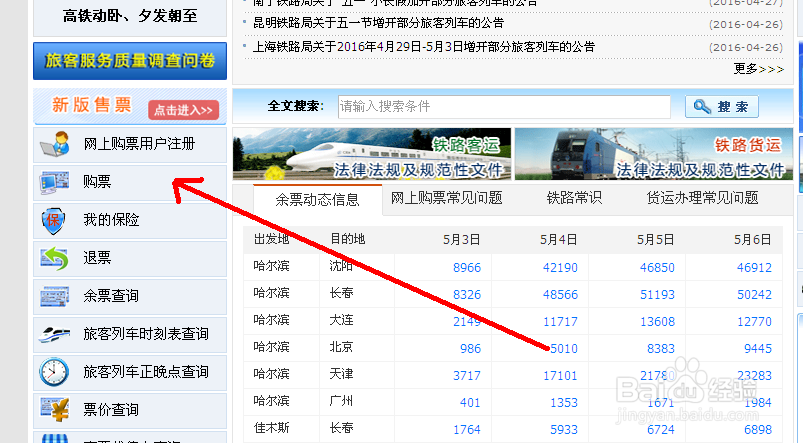Screen dimensions: 803x443
Task: Click 点击进入>> button for new ticketing
Action: pyautogui.click(x=183, y=110)
